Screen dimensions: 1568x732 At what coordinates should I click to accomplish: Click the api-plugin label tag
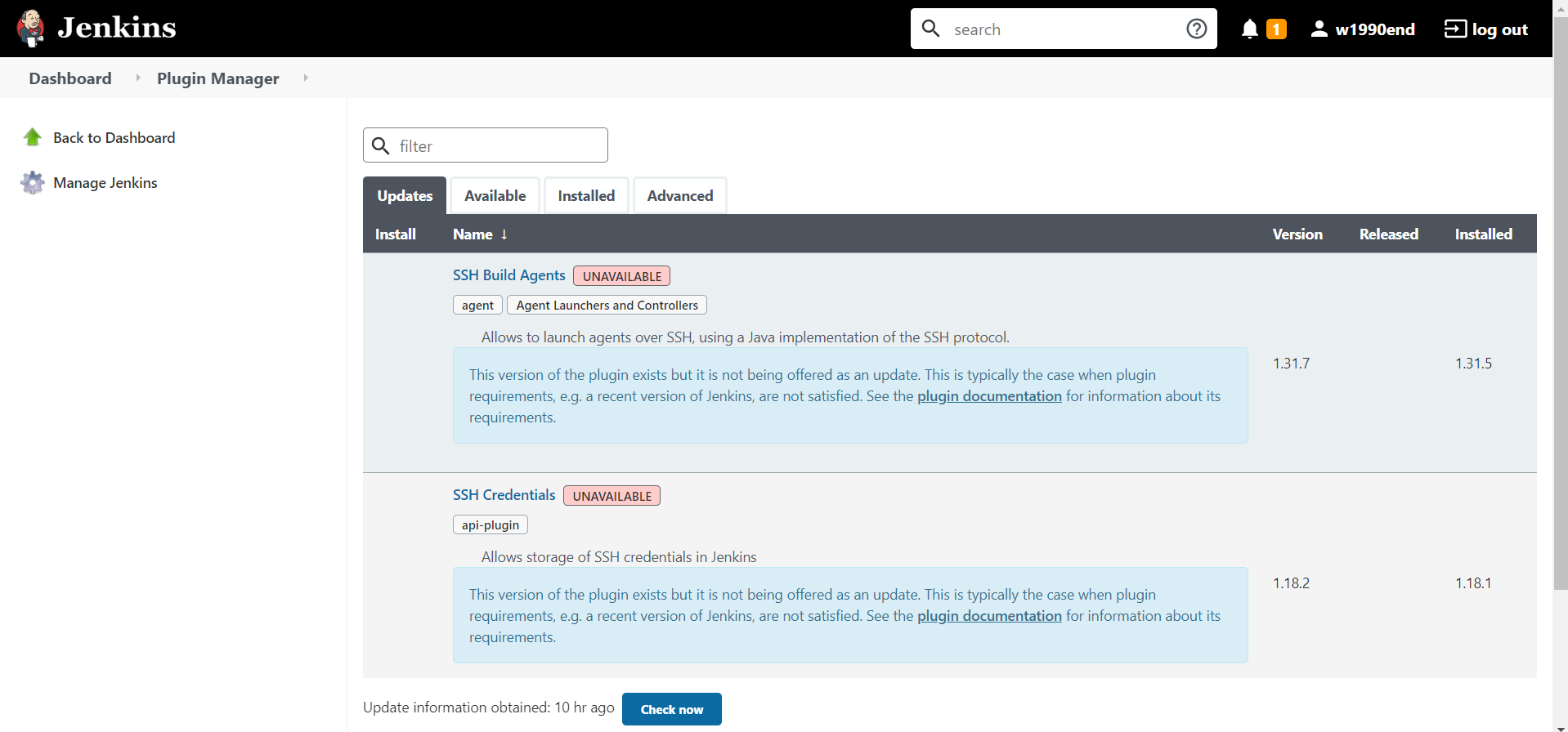click(491, 524)
